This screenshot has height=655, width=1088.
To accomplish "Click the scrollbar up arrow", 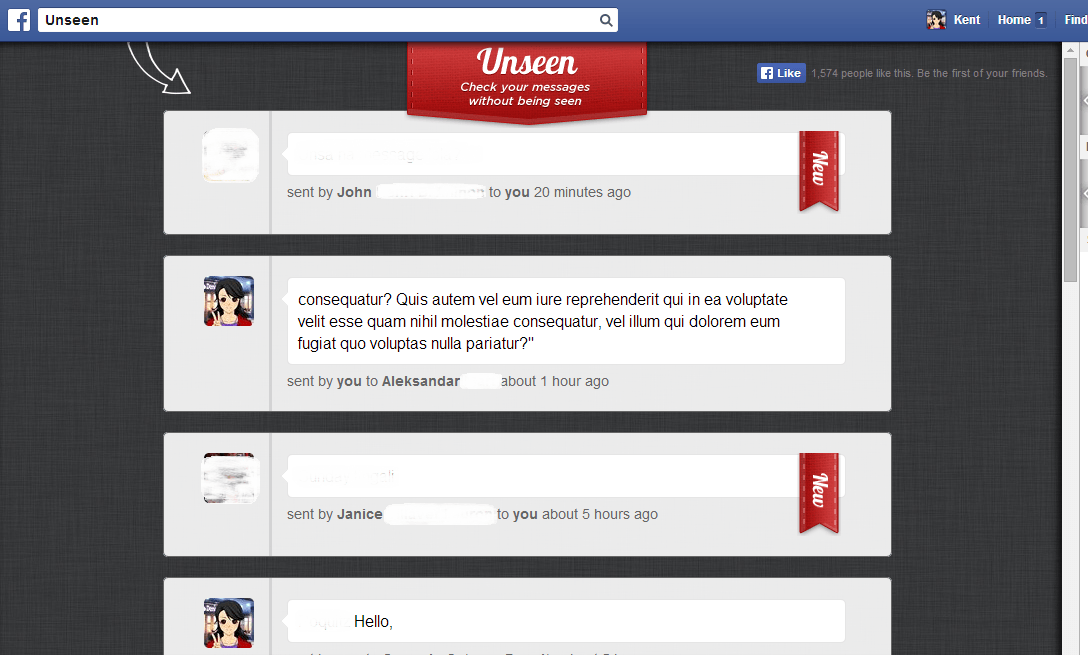I will pos(1070,50).
